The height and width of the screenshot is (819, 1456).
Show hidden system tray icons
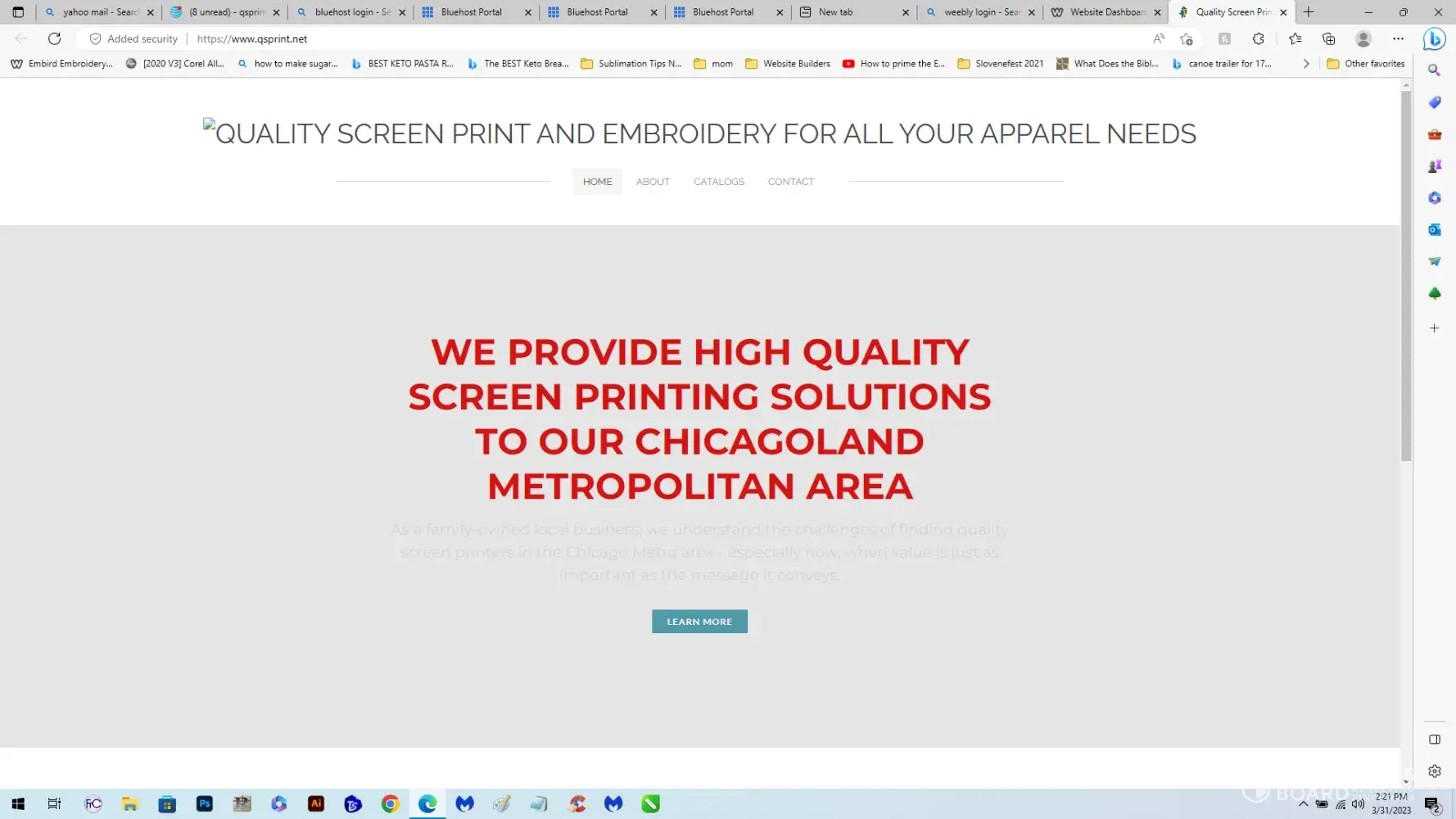coord(1304,804)
